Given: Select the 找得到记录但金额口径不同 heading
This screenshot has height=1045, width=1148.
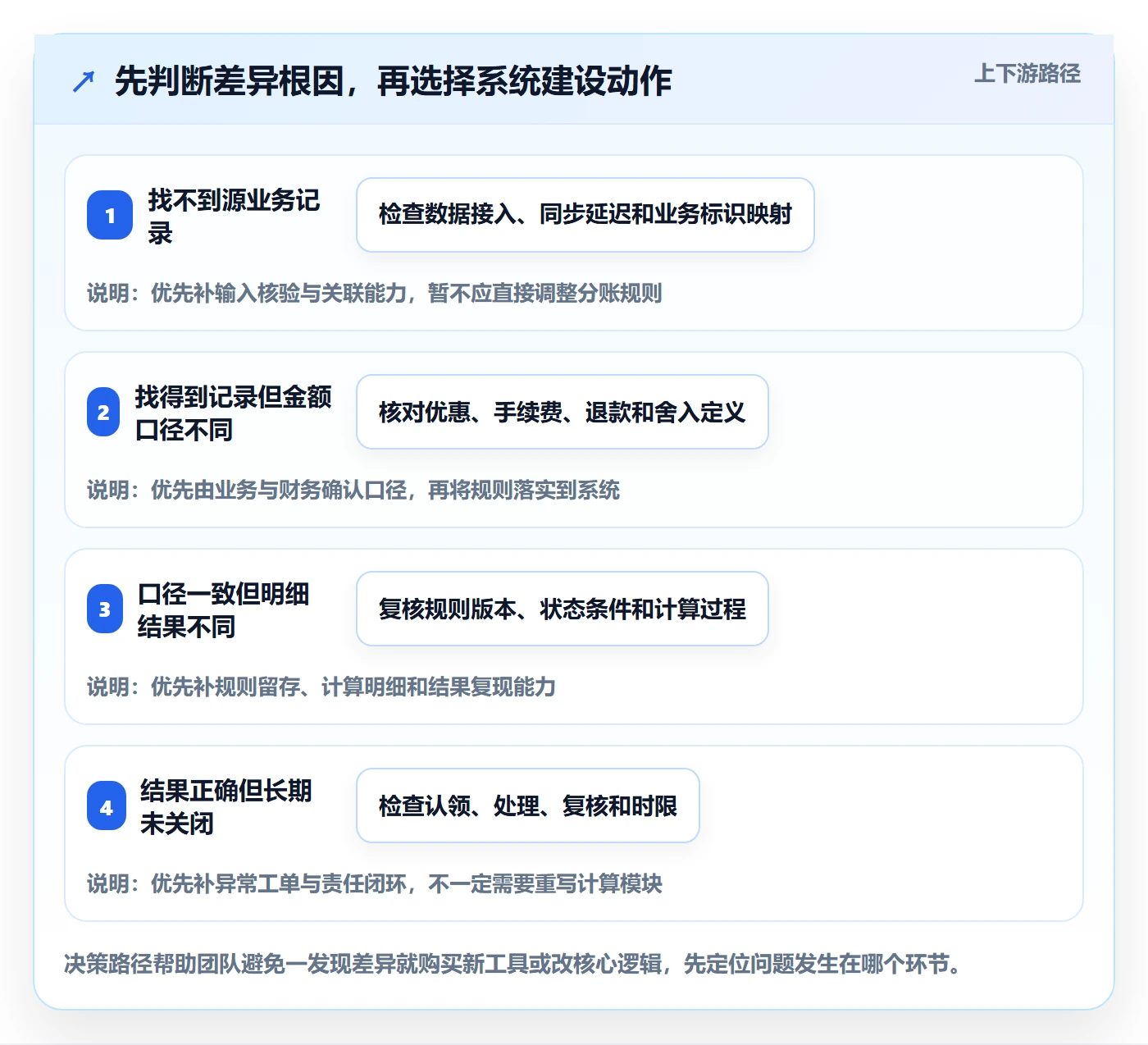Looking at the screenshot, I should (233, 413).
